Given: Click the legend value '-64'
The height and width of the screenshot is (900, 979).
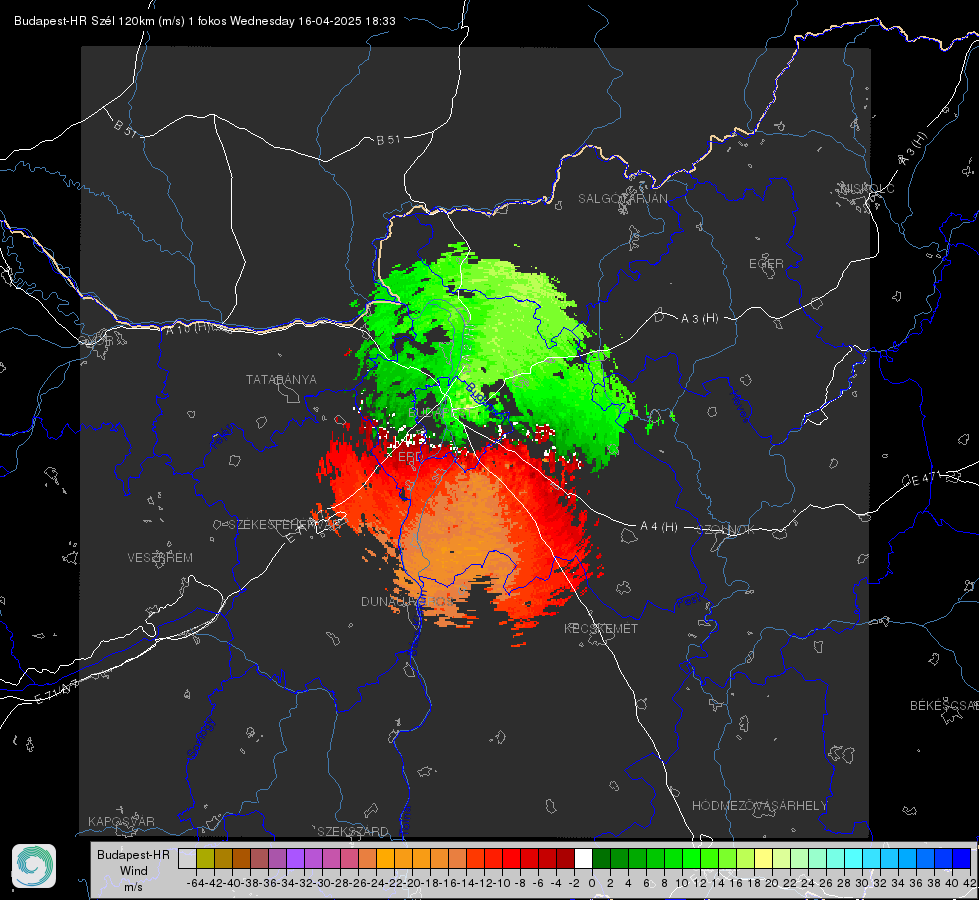Looking at the screenshot, I should 196,883.
